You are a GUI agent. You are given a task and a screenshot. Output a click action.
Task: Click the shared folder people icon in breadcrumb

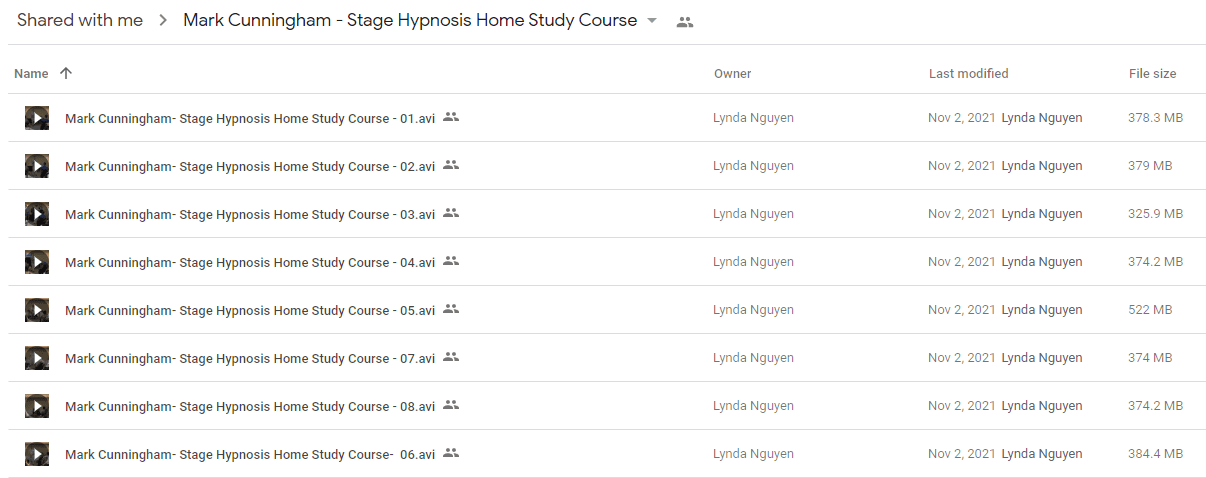coord(684,22)
